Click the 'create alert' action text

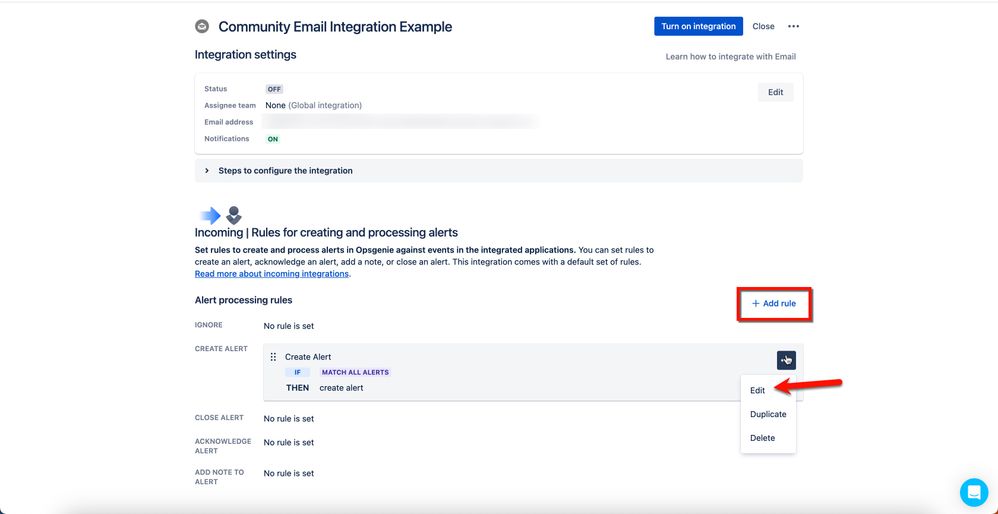pos(341,387)
